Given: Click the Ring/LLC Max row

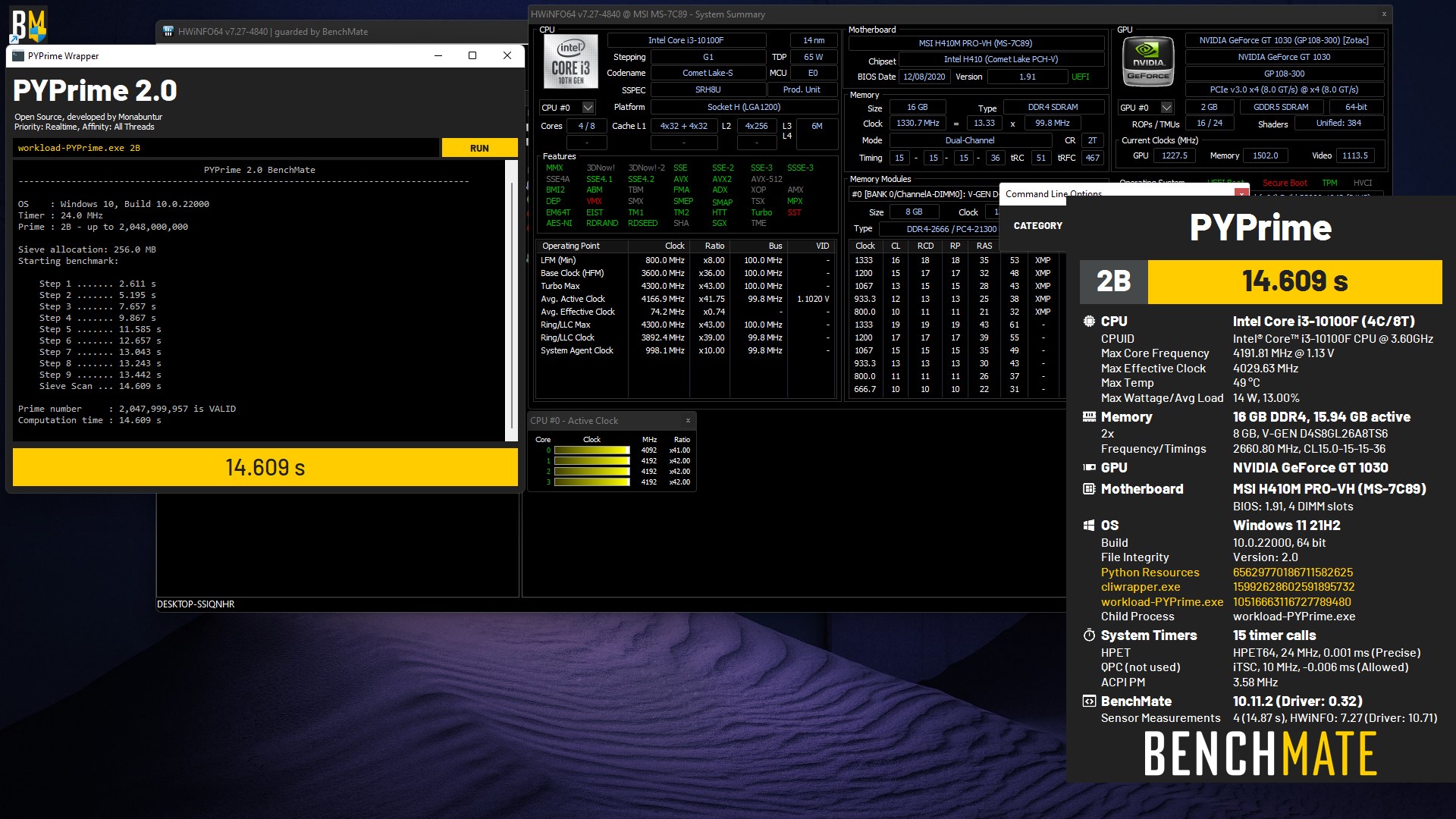Looking at the screenshot, I should pyautogui.click(x=685, y=325).
